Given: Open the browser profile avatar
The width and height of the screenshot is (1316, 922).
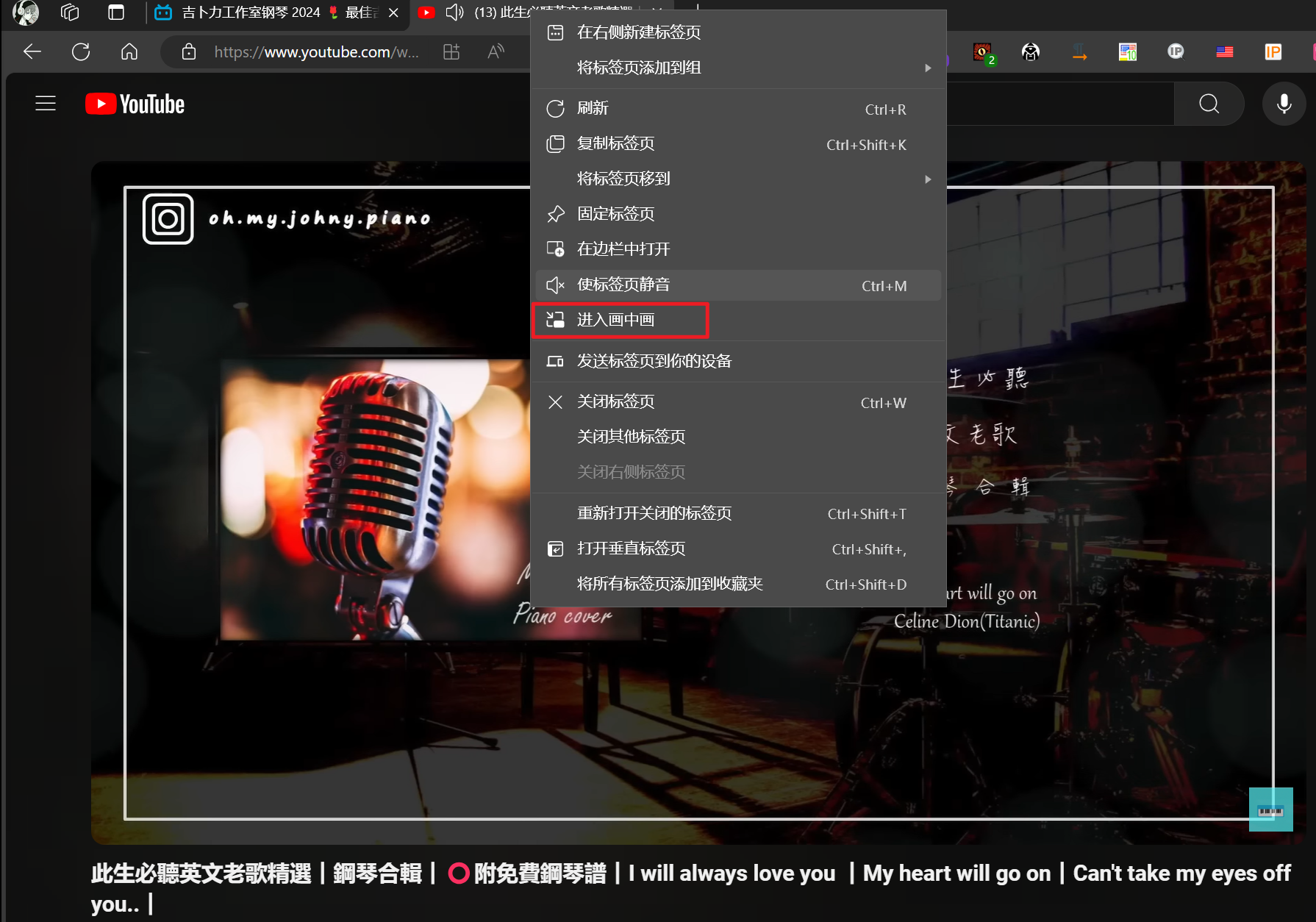Looking at the screenshot, I should click(x=26, y=12).
